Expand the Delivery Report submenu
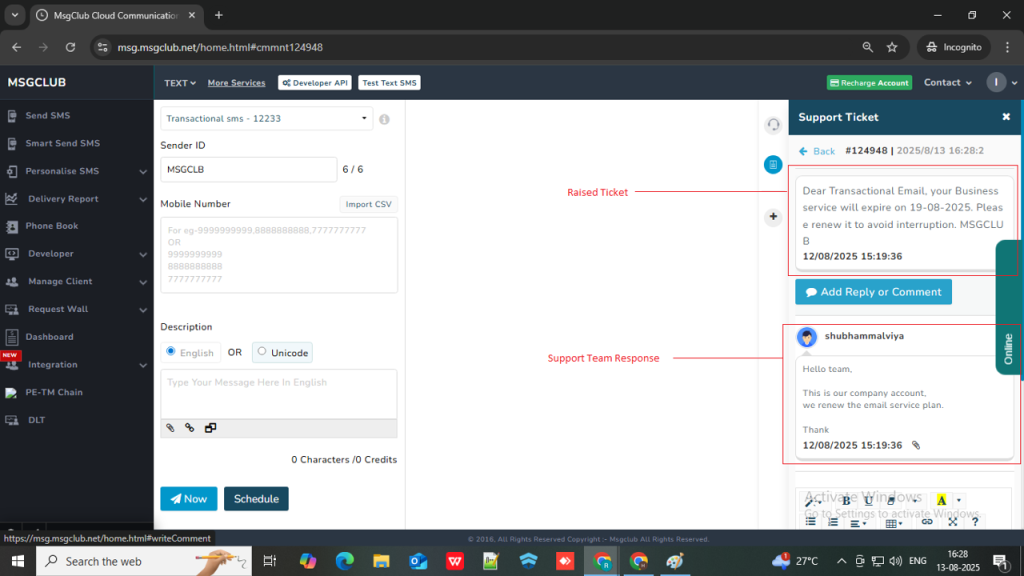Screen dimensions: 1024x576 click(x=76, y=199)
